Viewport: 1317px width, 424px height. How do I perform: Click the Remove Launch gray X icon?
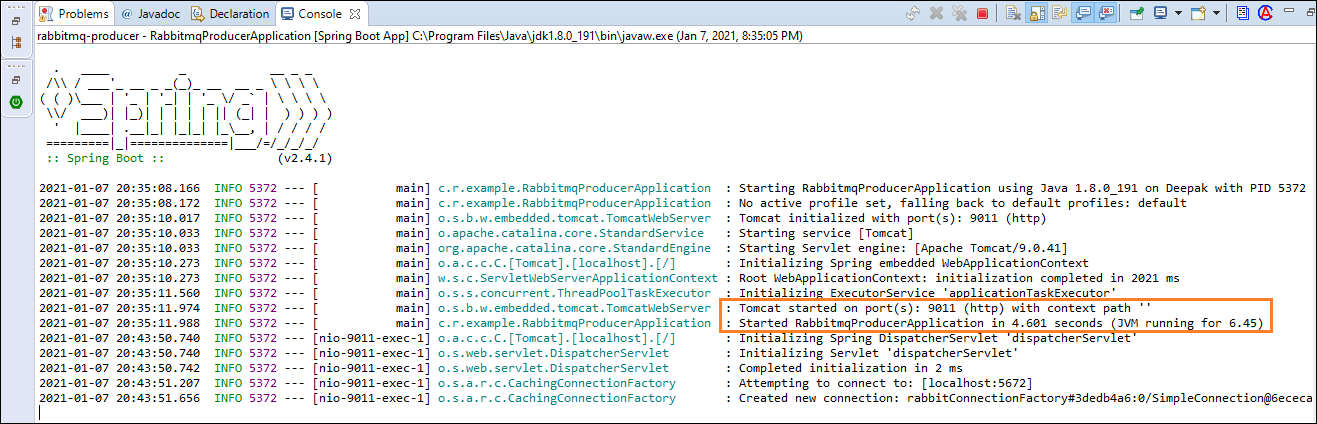click(936, 14)
